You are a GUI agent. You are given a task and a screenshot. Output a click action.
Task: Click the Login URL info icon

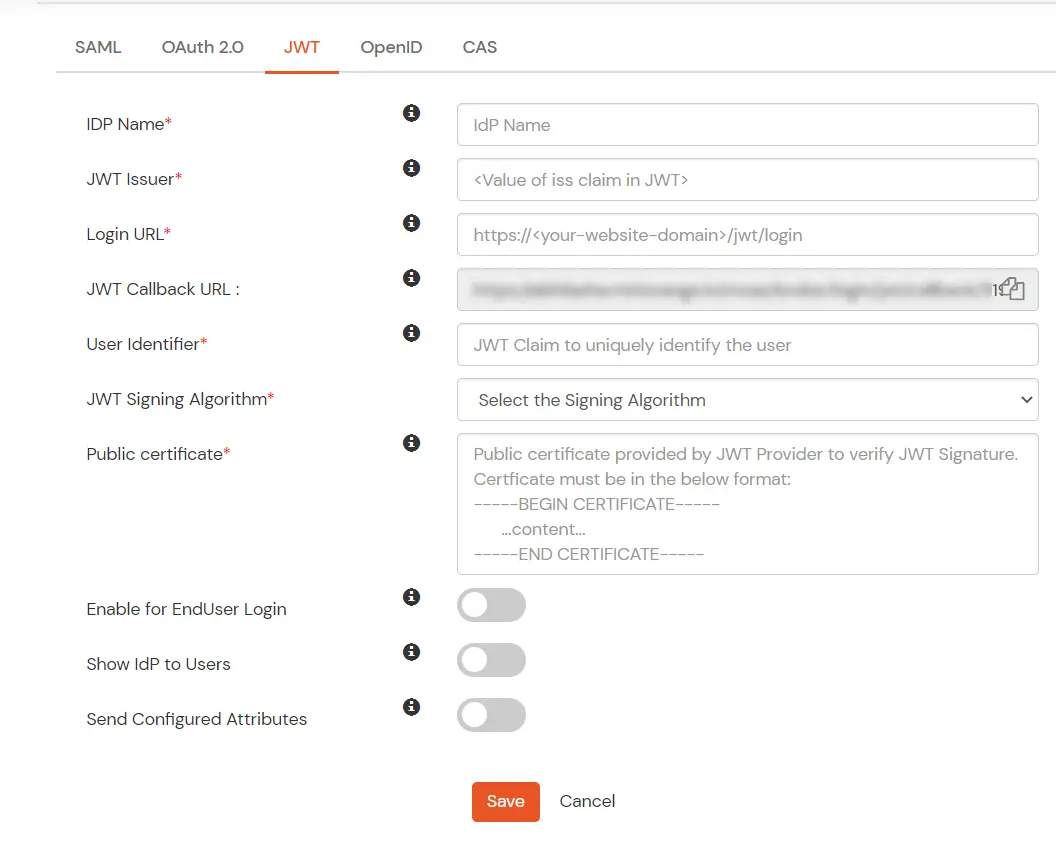coord(410,223)
